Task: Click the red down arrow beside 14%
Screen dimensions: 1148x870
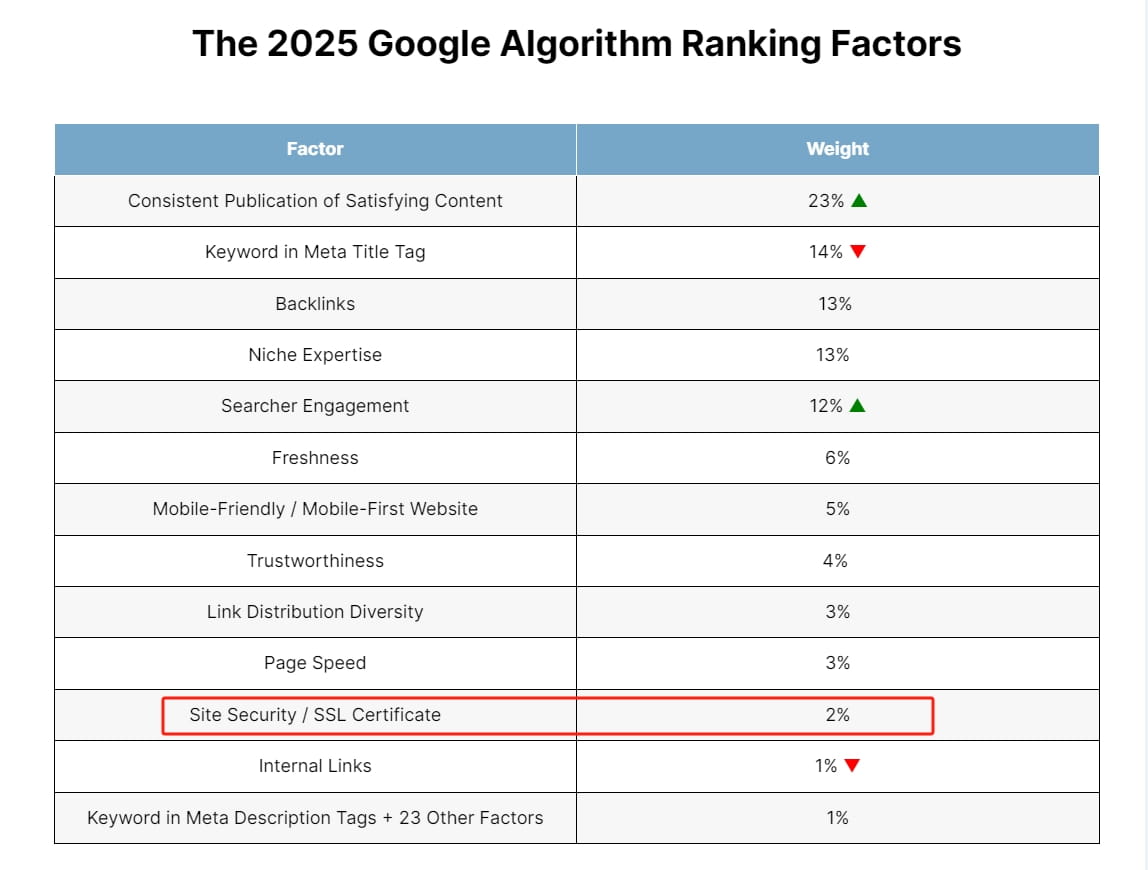Action: tap(857, 252)
